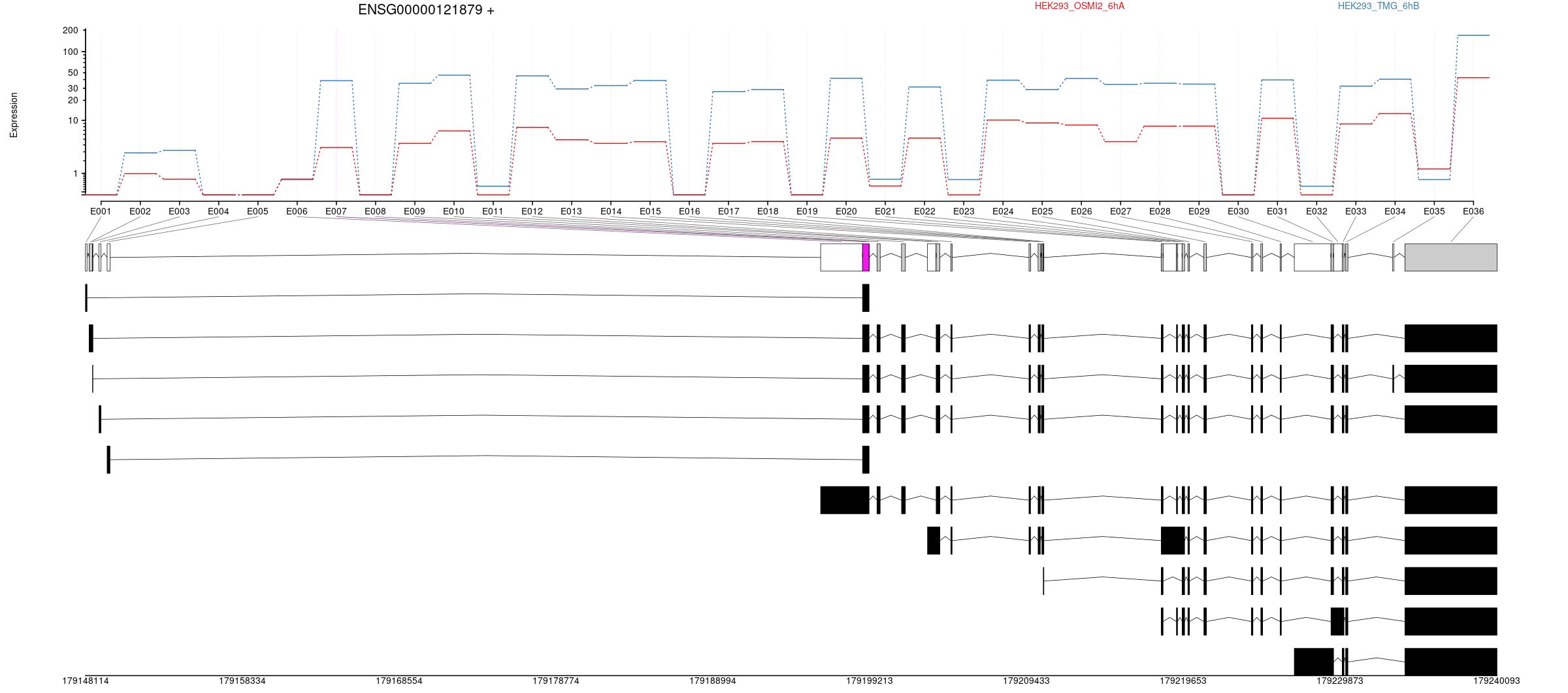Select the HEK293_OSMI2_6hA legend label
1568x693 pixels.
point(1079,6)
